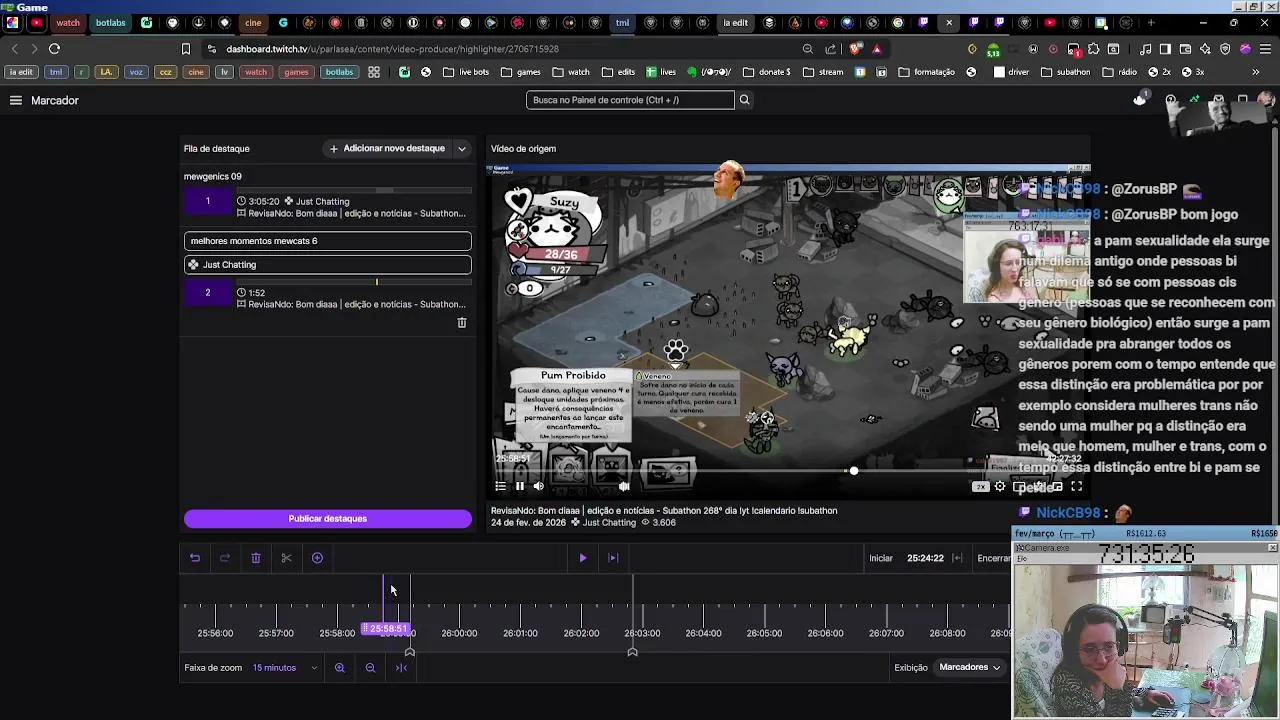Zoom out on the timeline
This screenshot has width=1280, height=720.
coord(370,668)
